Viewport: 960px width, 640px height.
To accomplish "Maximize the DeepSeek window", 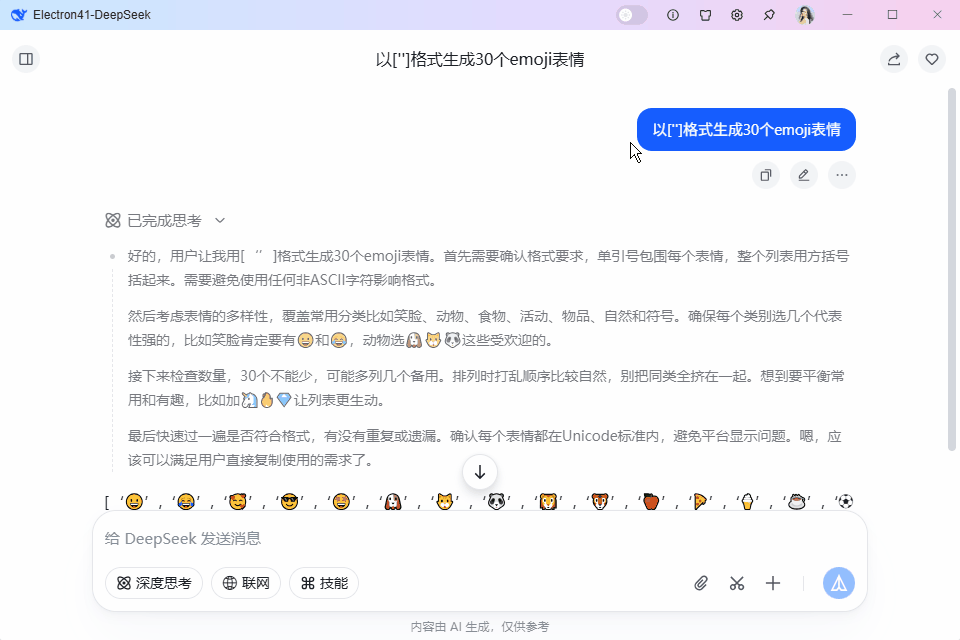I will [893, 15].
